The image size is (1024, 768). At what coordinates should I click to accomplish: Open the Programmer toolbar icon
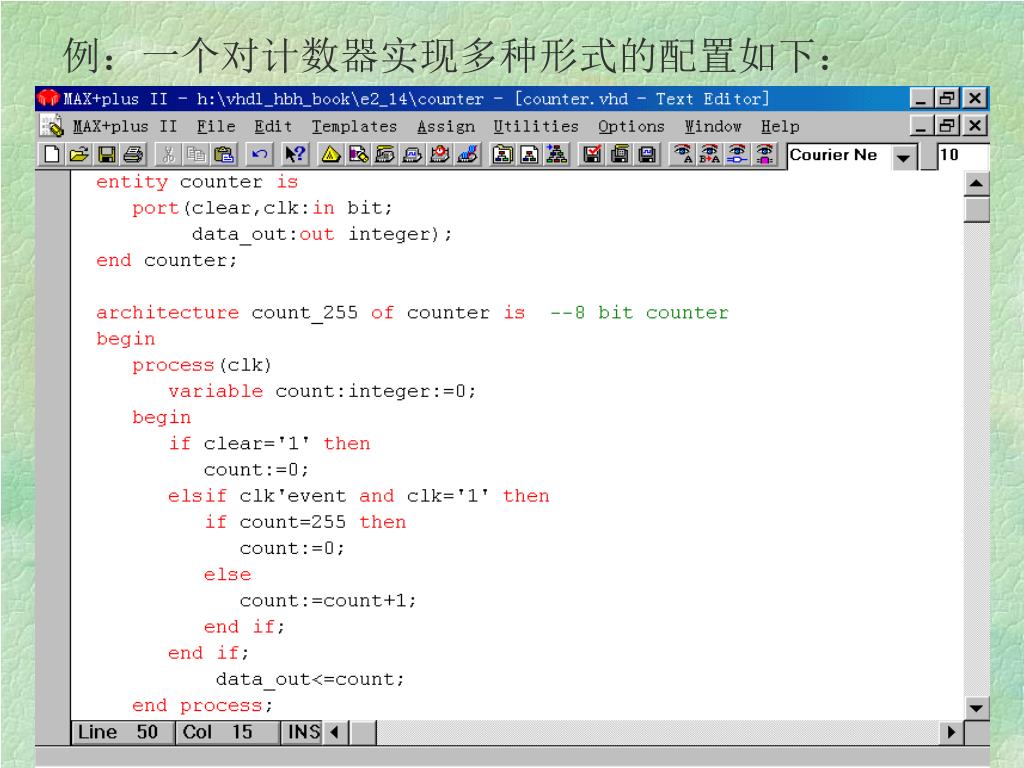468,155
